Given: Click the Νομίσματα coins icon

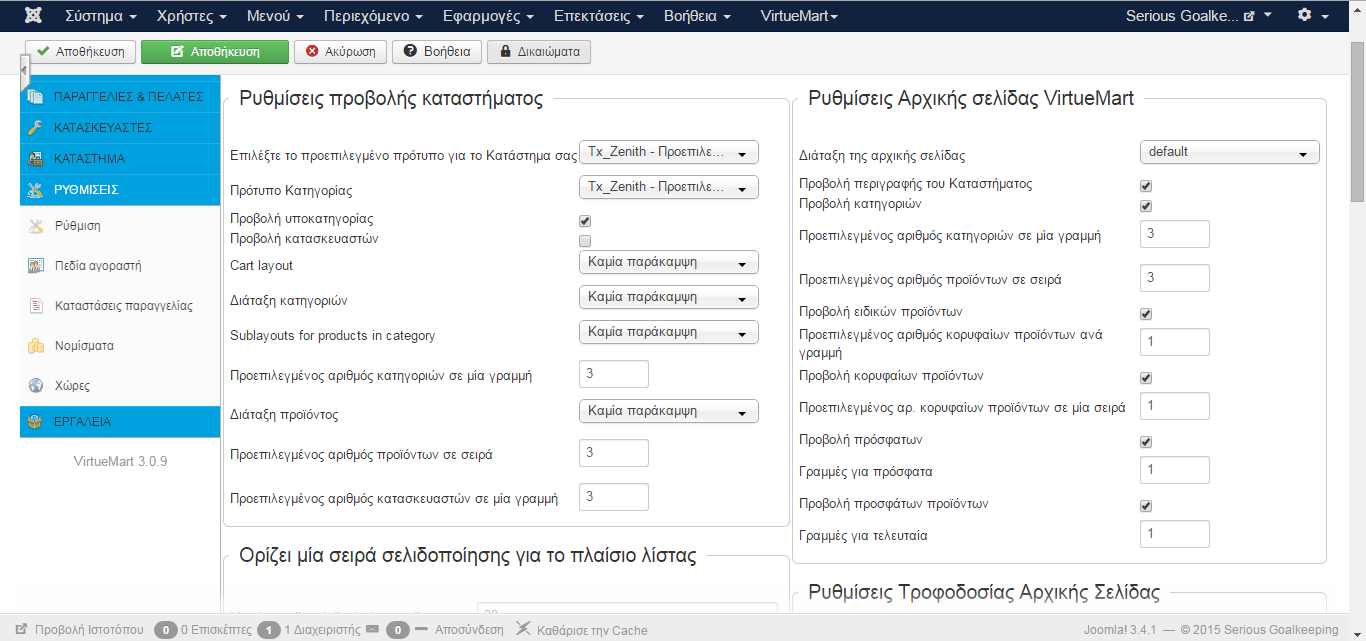Looking at the screenshot, I should point(36,346).
